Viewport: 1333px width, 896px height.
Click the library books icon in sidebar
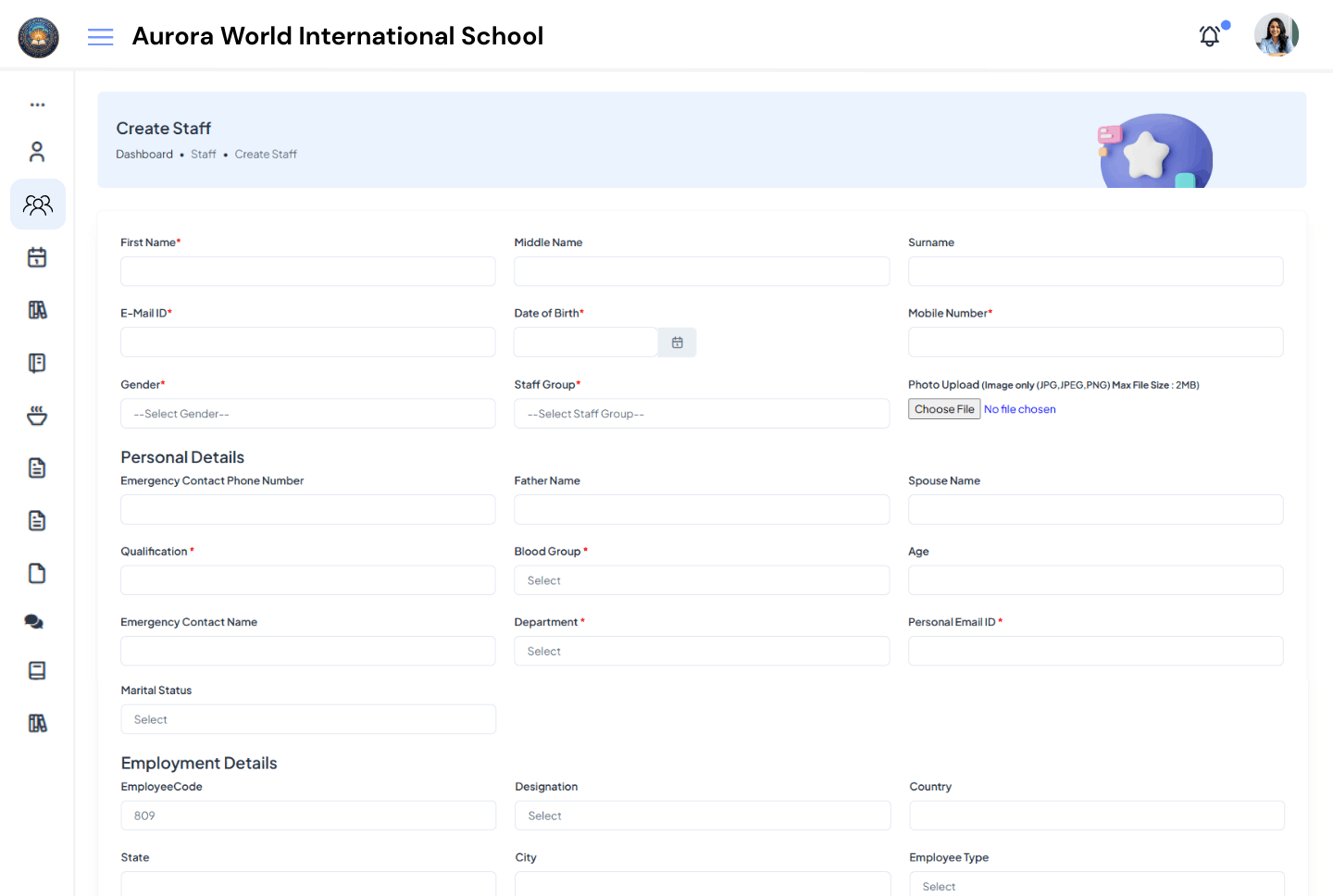[x=37, y=309]
